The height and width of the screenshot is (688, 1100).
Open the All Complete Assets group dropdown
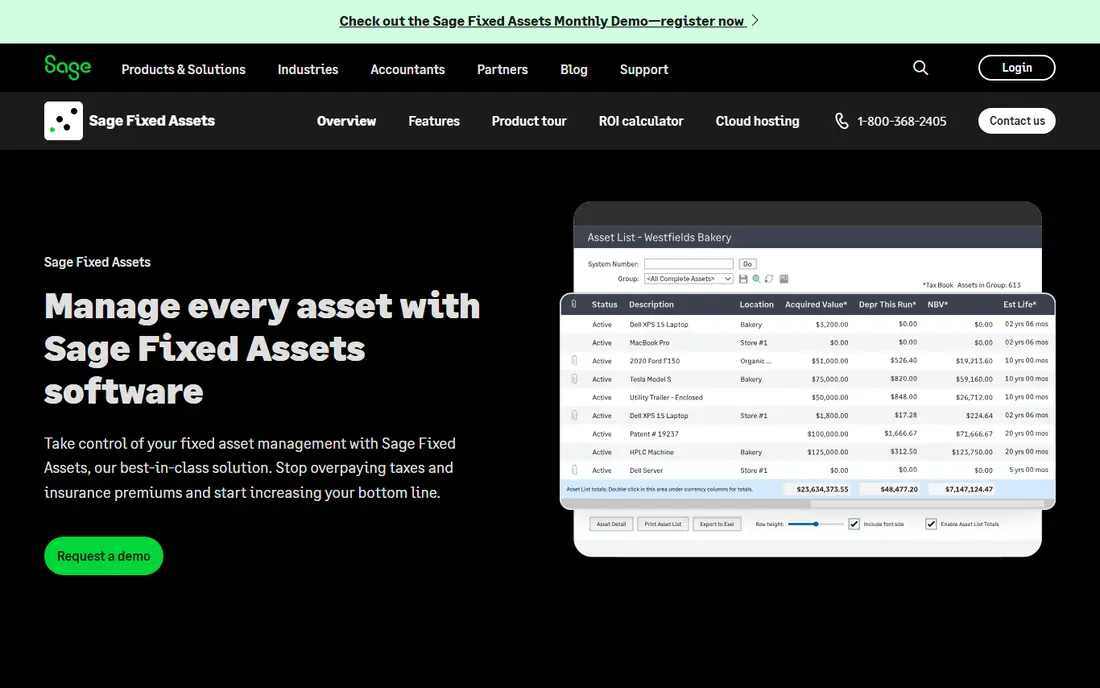click(689, 279)
